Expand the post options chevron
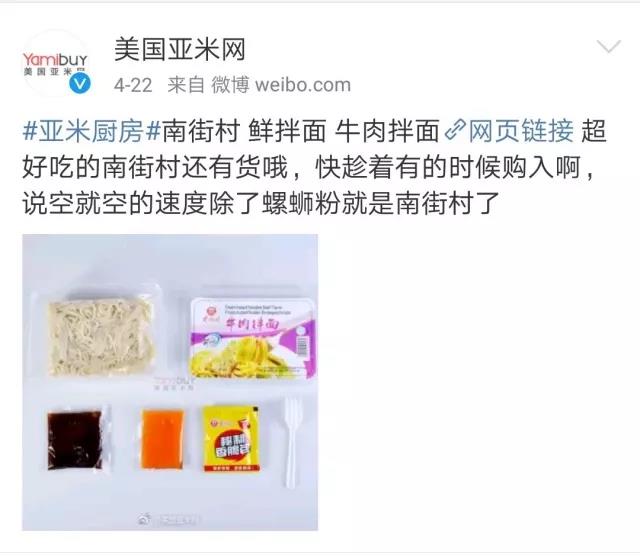 (x=609, y=46)
